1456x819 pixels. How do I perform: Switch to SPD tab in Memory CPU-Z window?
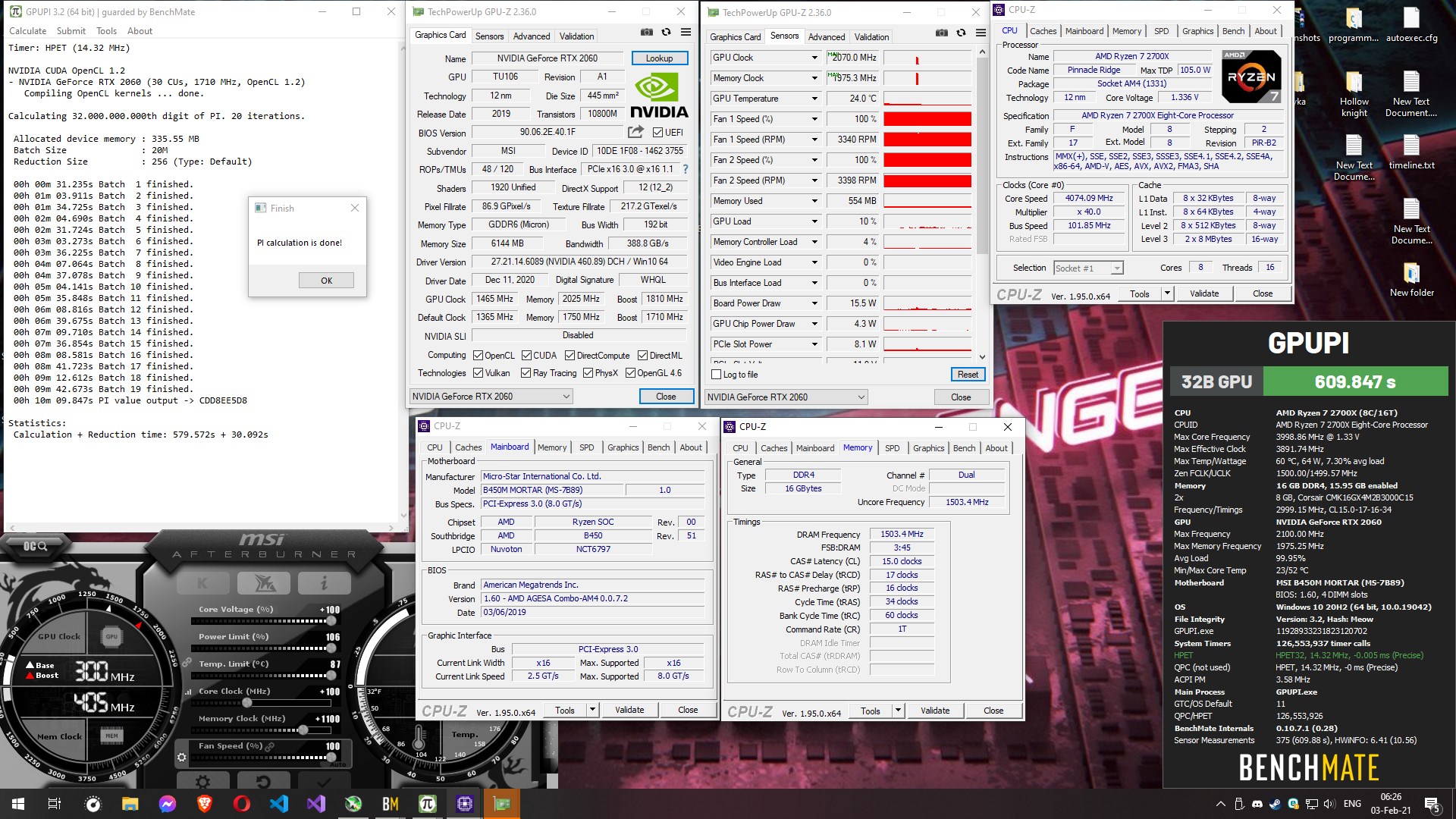click(x=892, y=448)
